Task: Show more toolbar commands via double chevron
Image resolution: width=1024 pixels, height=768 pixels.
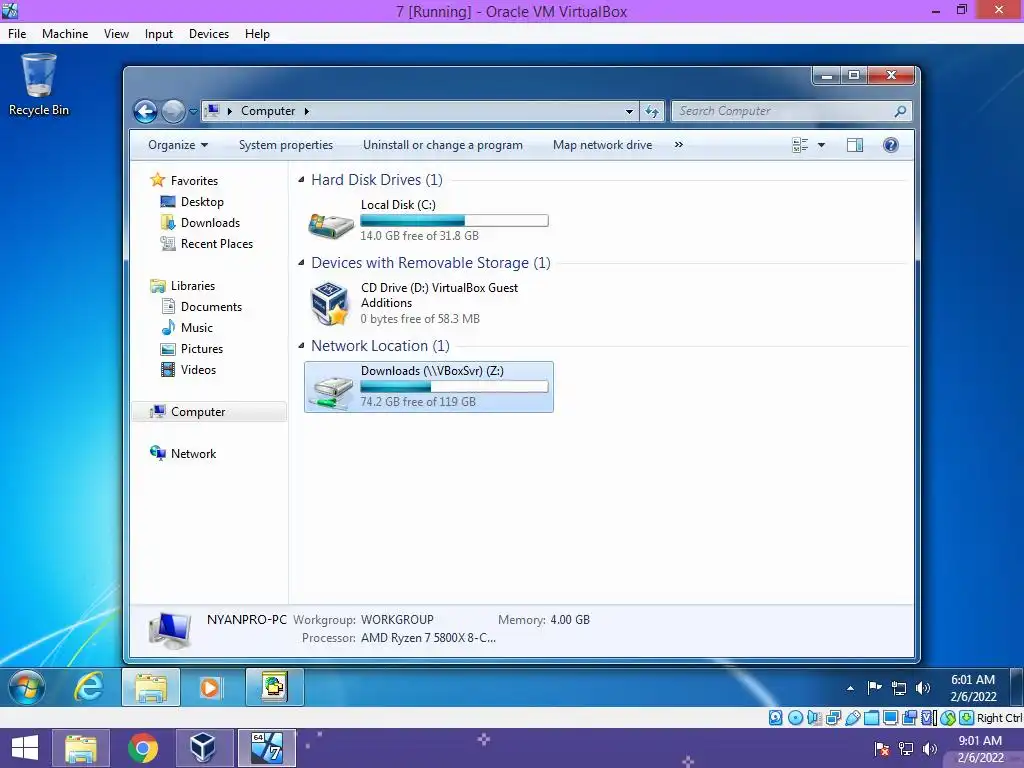Action: pos(679,144)
